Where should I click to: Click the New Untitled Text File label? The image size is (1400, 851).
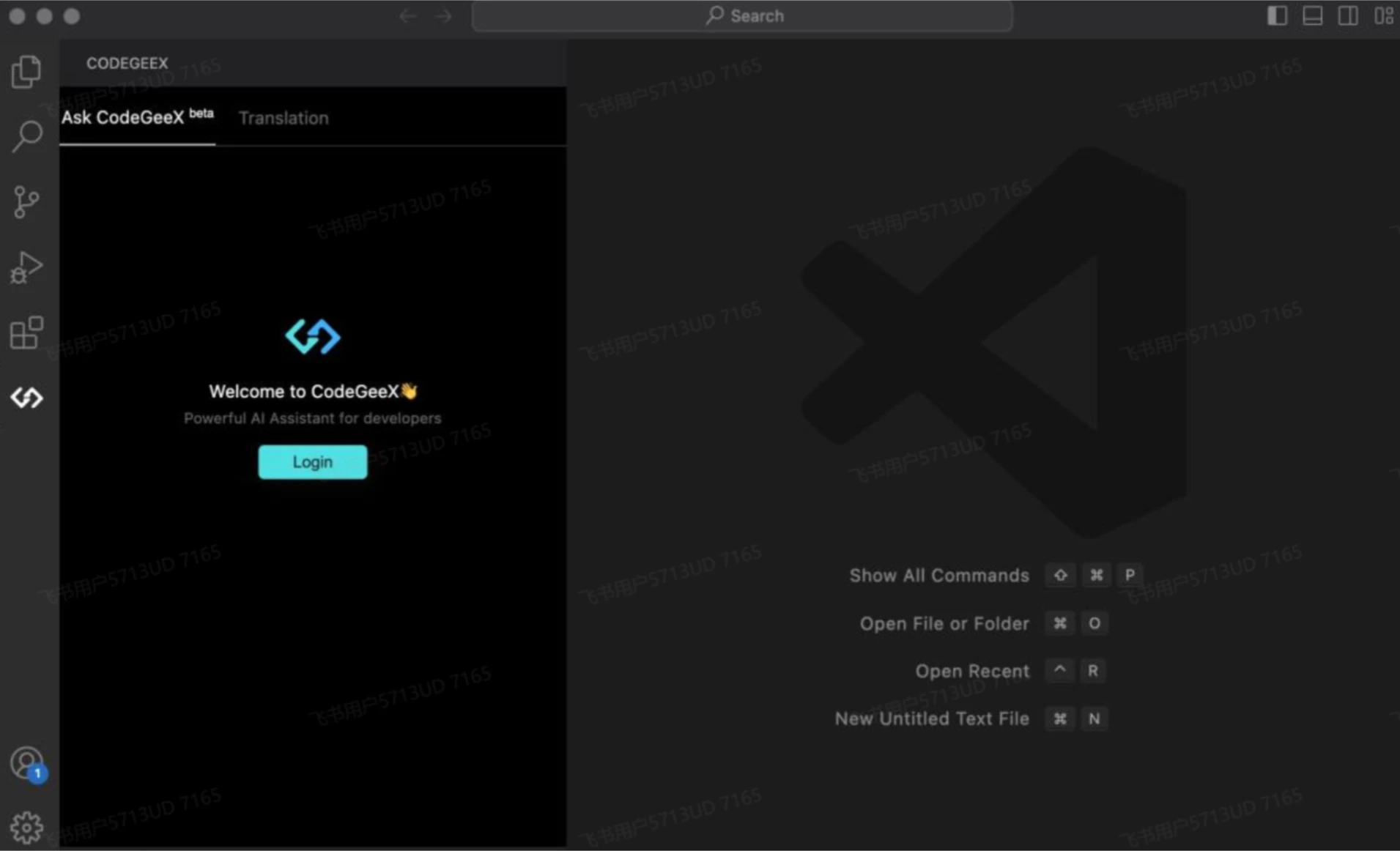click(932, 719)
